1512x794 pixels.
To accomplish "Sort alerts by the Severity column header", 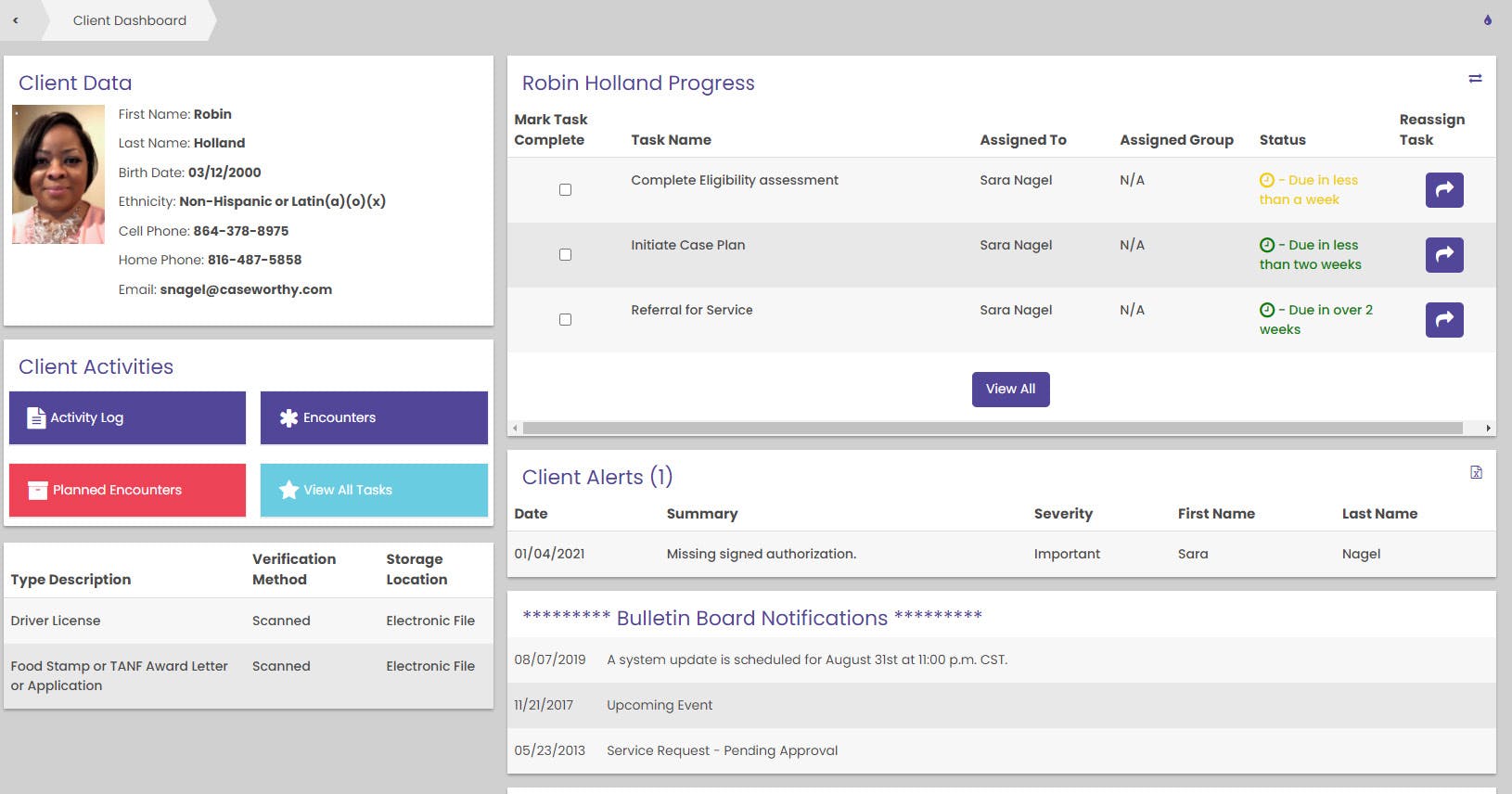I will coord(1063,514).
